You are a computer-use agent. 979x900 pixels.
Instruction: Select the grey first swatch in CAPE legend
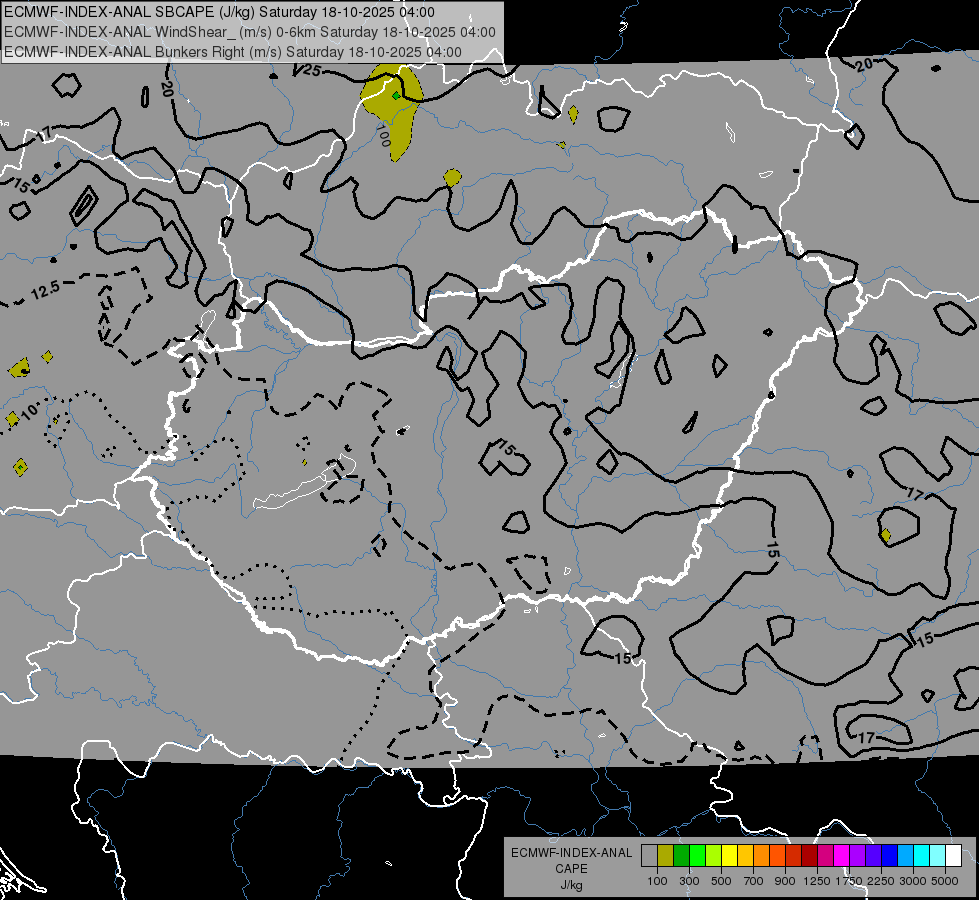[649, 855]
